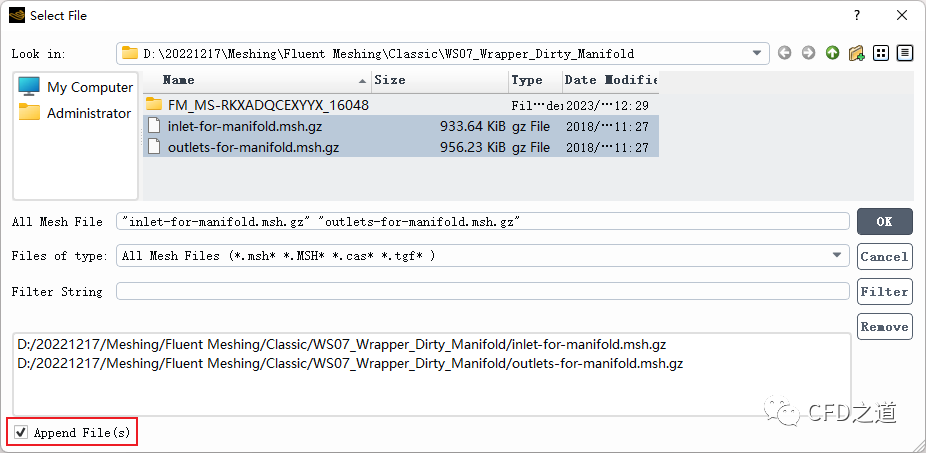The height and width of the screenshot is (453, 926).
Task: Click the Remove button
Action: coord(884,327)
